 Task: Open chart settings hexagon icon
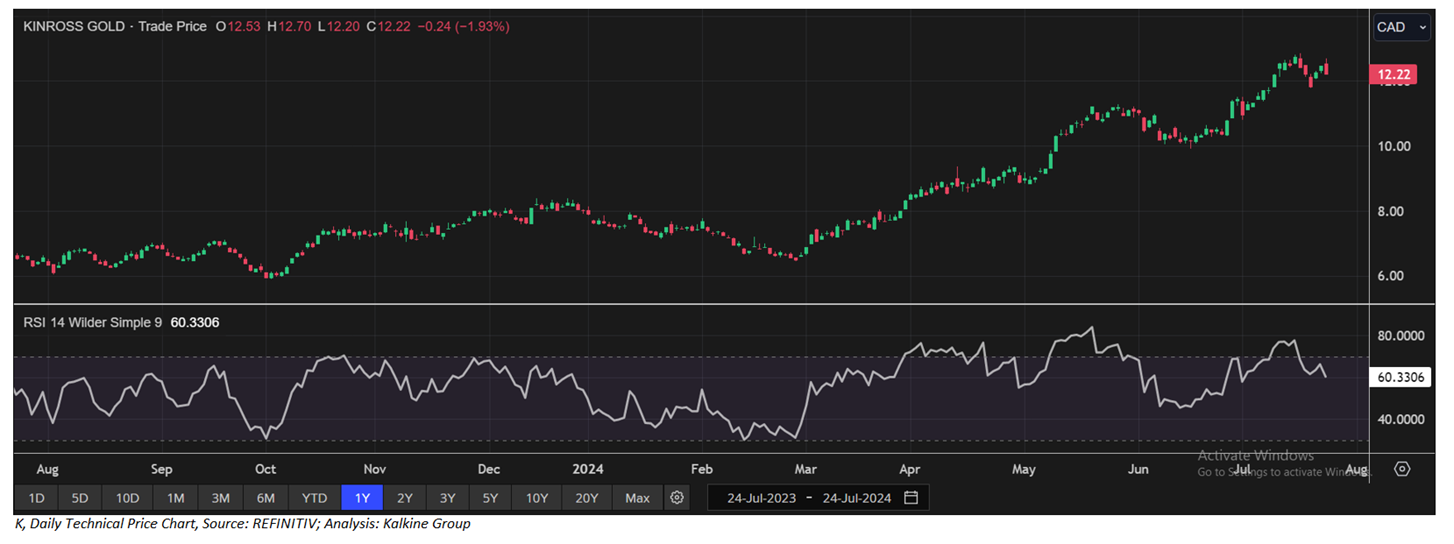pos(1402,469)
